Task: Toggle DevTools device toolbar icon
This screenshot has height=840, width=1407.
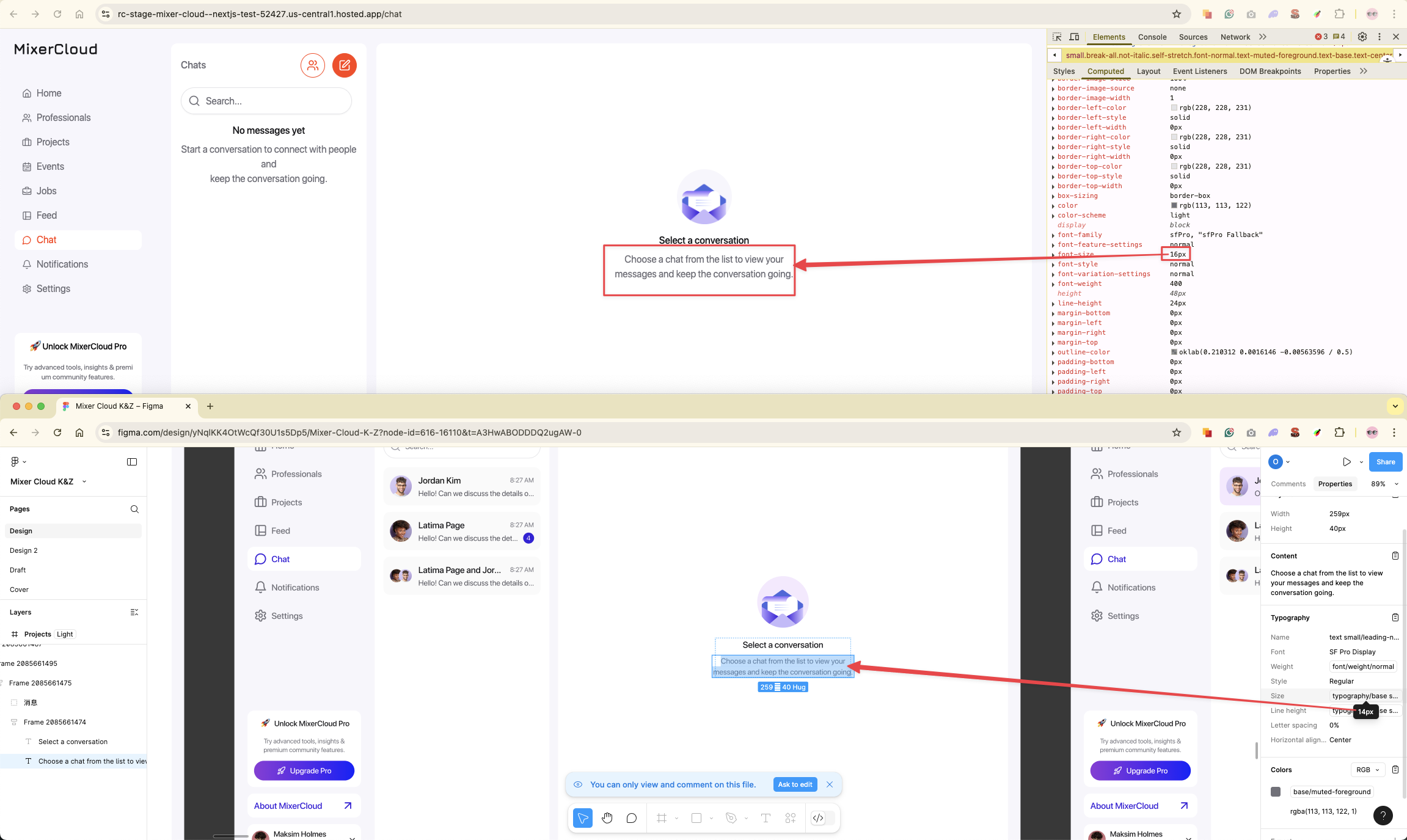Action: click(1074, 37)
